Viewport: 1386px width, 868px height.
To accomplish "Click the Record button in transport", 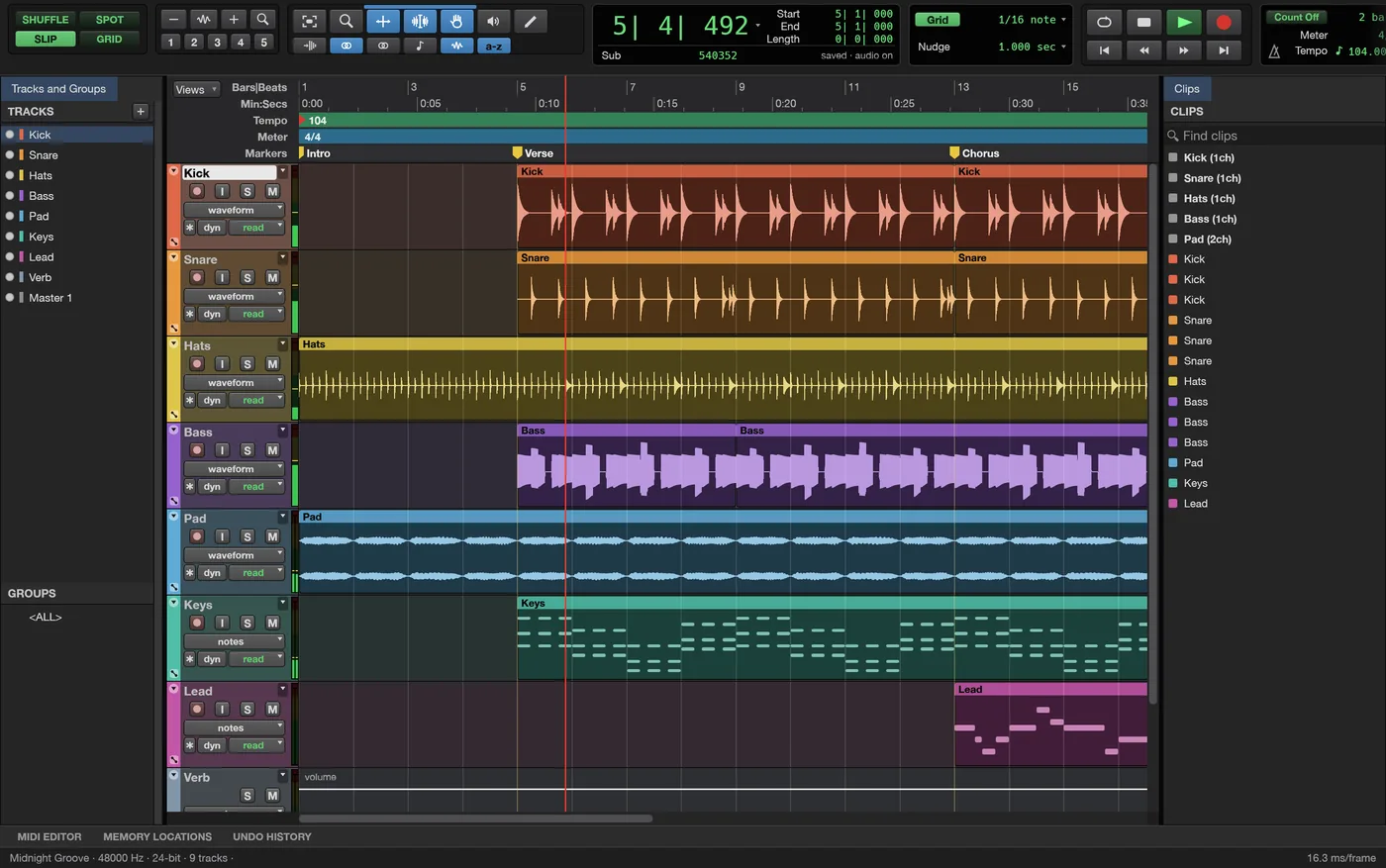I will (x=1224, y=22).
